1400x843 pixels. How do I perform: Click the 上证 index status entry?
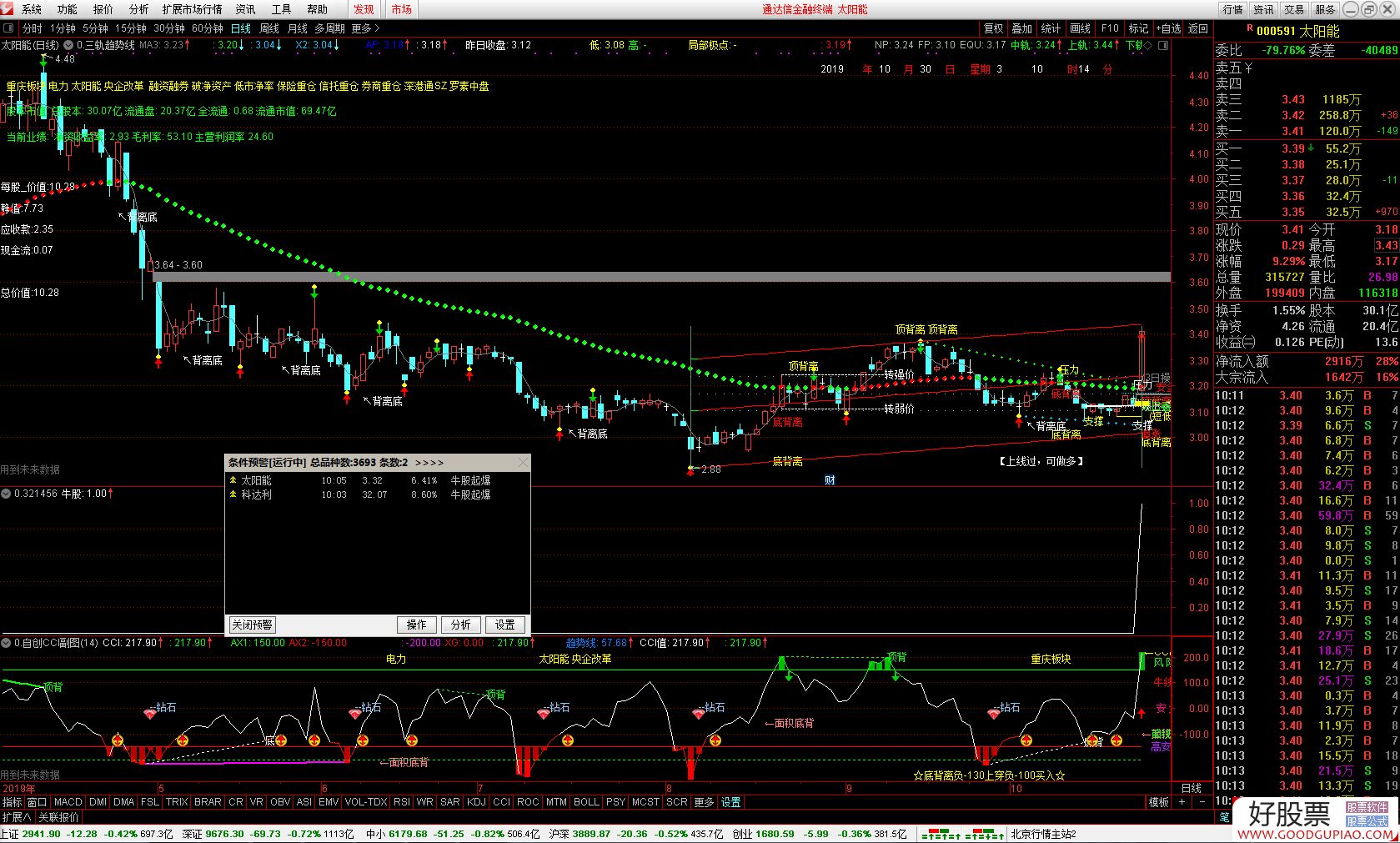[x=88, y=834]
